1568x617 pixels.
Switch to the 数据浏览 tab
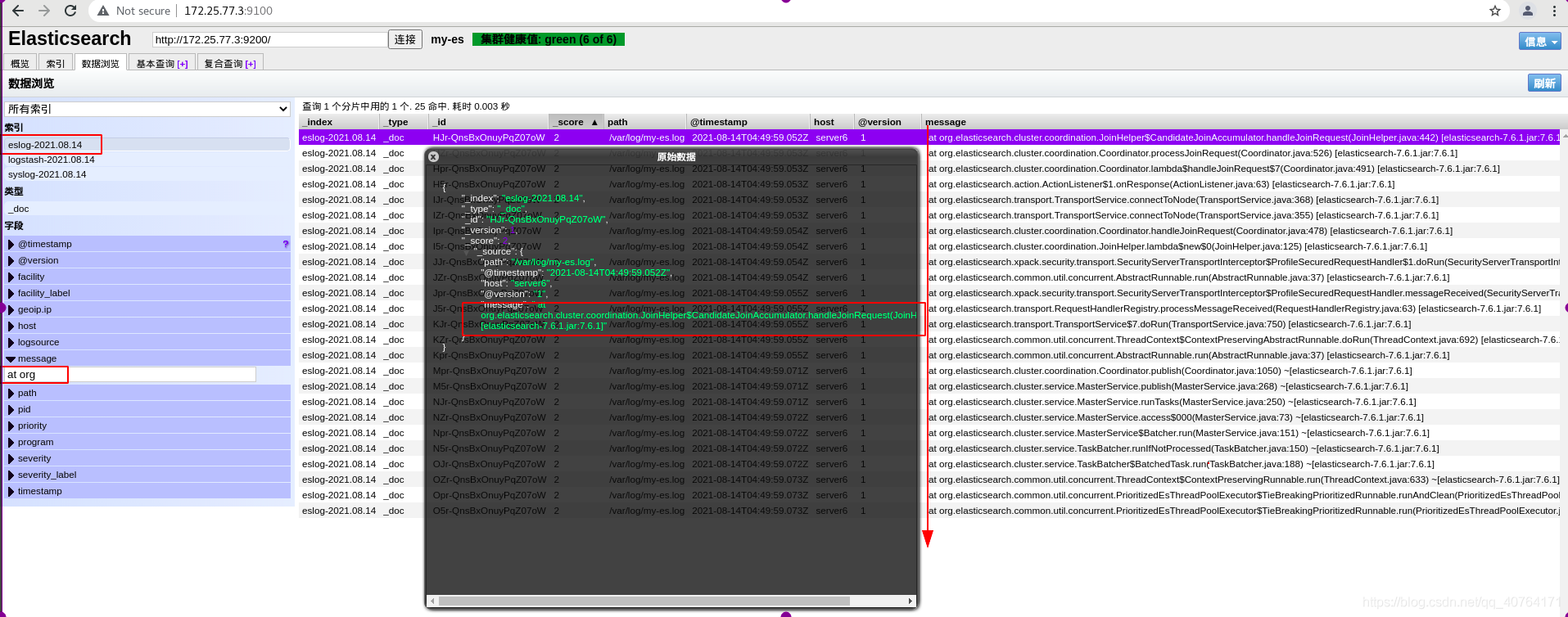point(101,63)
